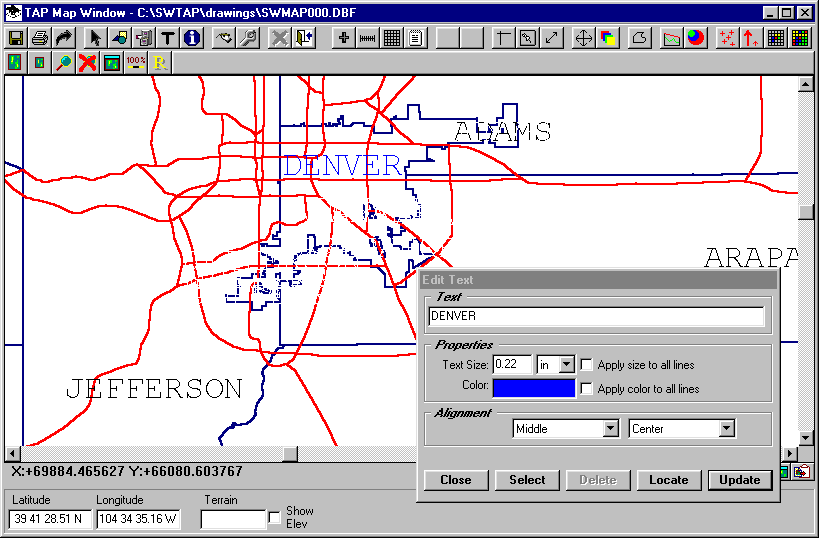This screenshot has height=538, width=819.
Task: Select the magnifier zoom tool icon
Action: tap(64, 63)
